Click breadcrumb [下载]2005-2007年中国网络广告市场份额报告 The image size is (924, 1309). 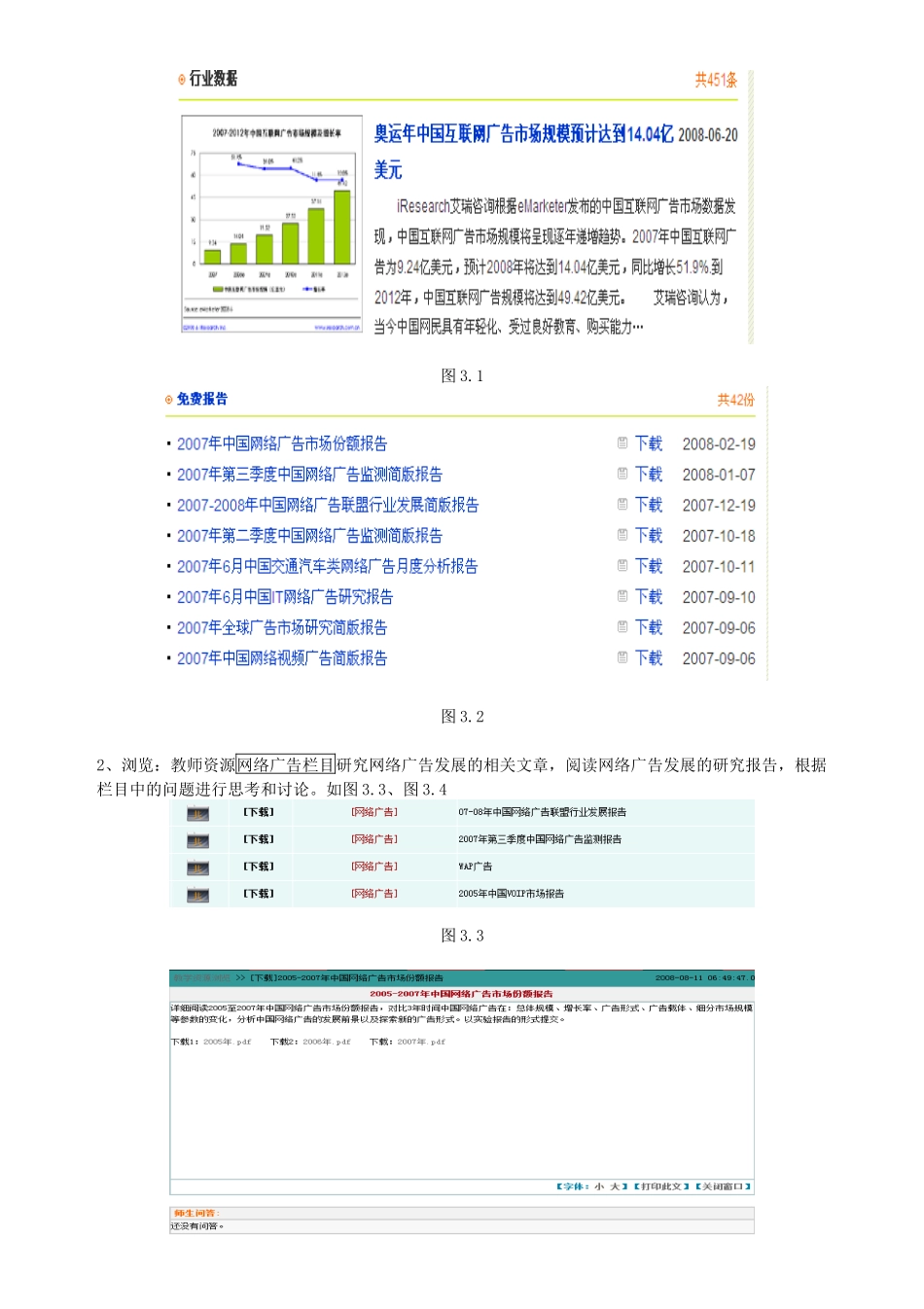click(x=346, y=977)
